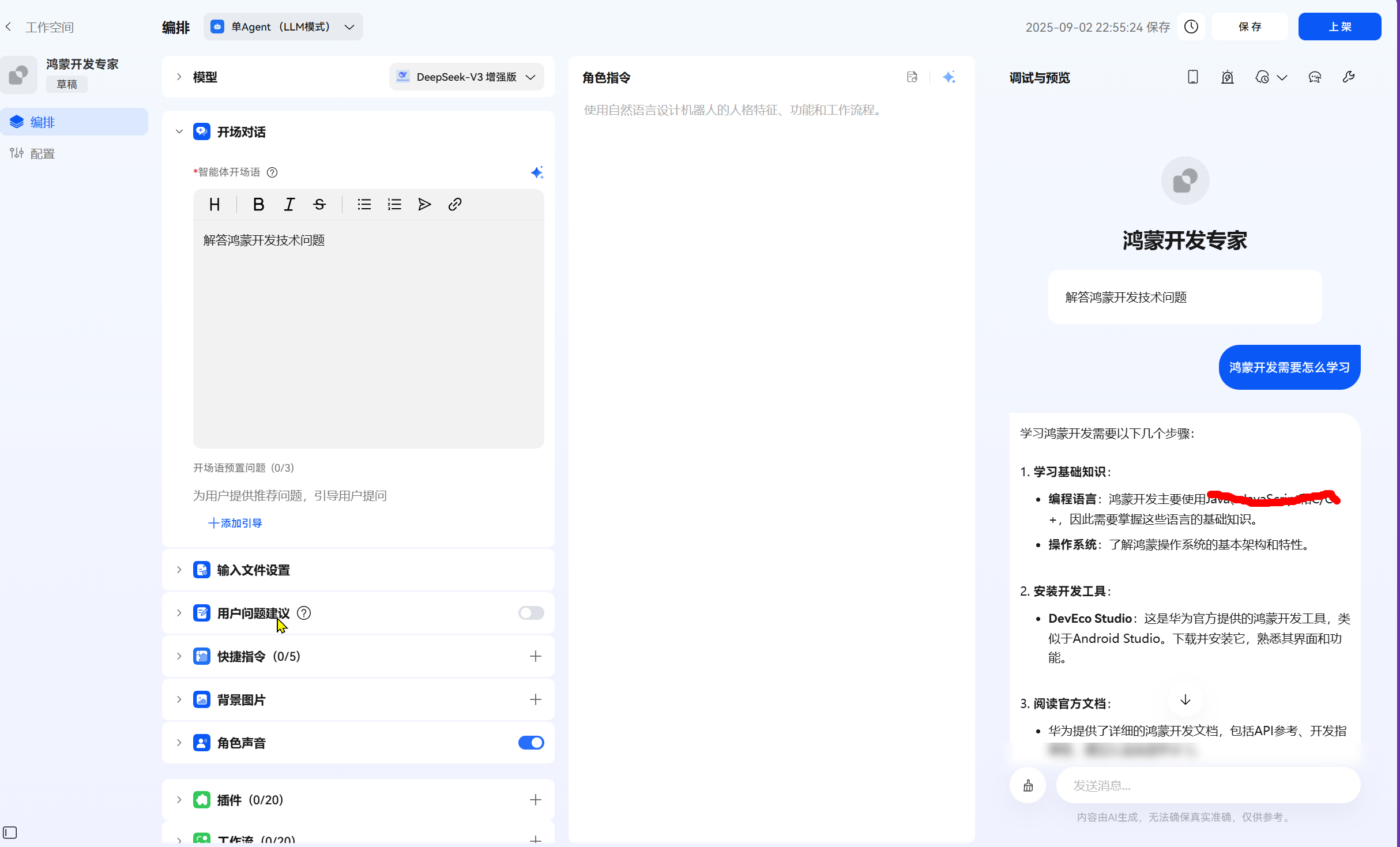Click the Heading format icon in editor toolbar
Viewport: 1400px width, 847px height.
(214, 205)
